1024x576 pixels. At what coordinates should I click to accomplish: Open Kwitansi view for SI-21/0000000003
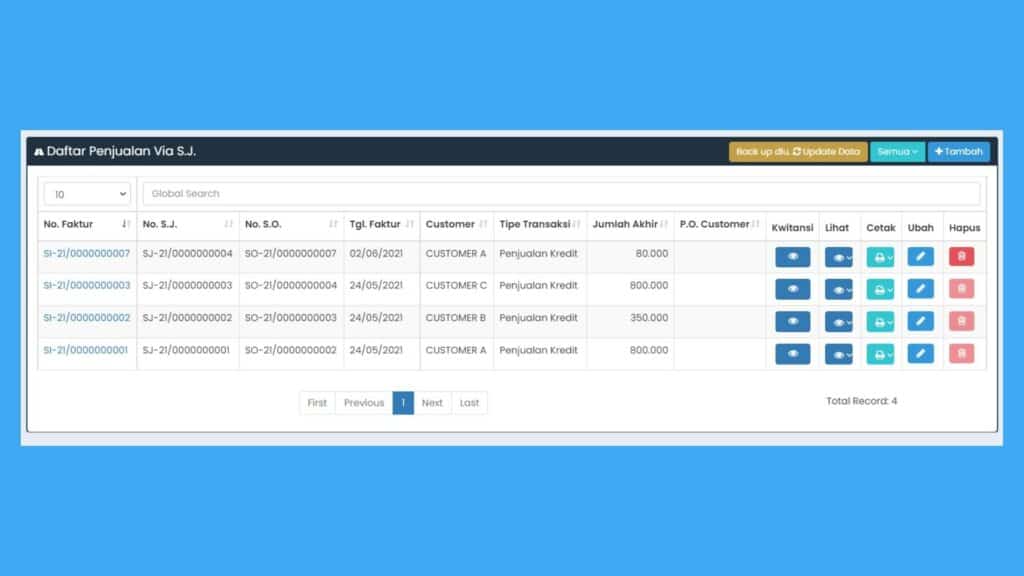792,289
